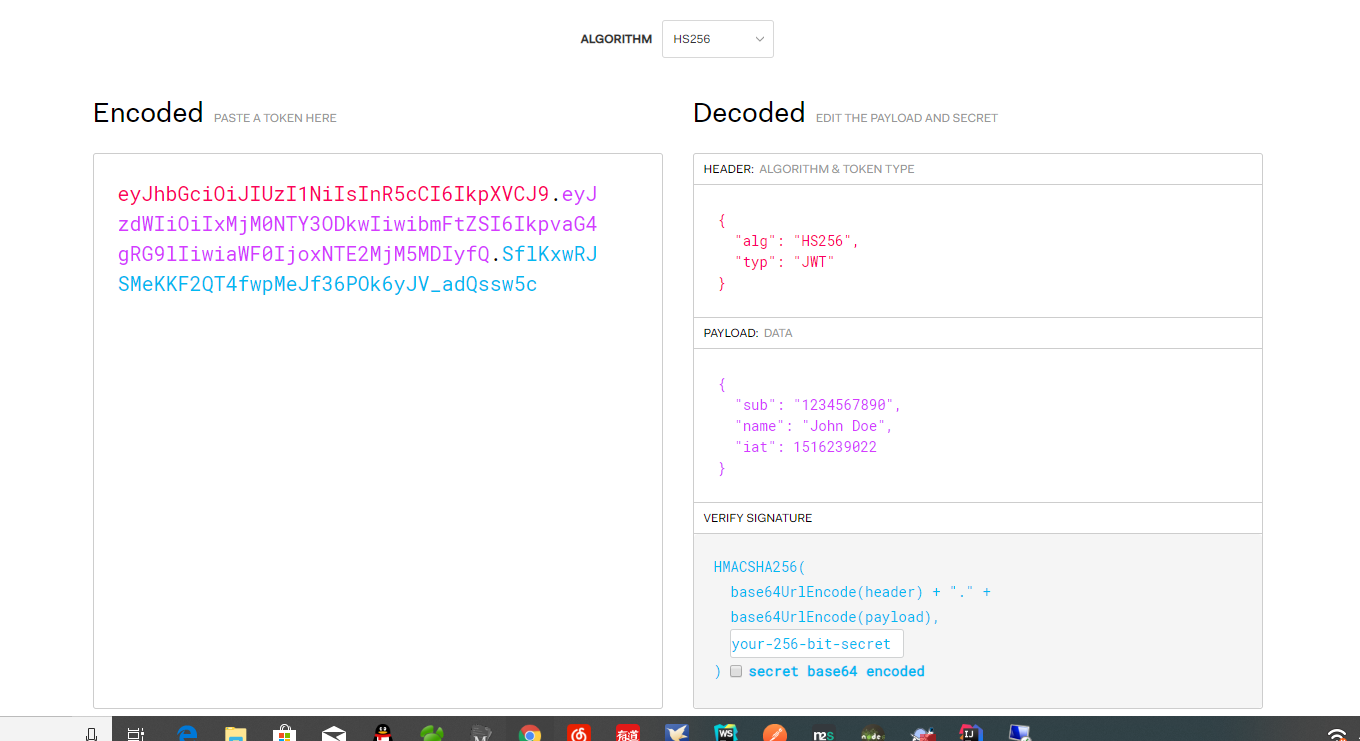Open the Node icon in taskbar
This screenshot has height=741, width=1360.
873,733
